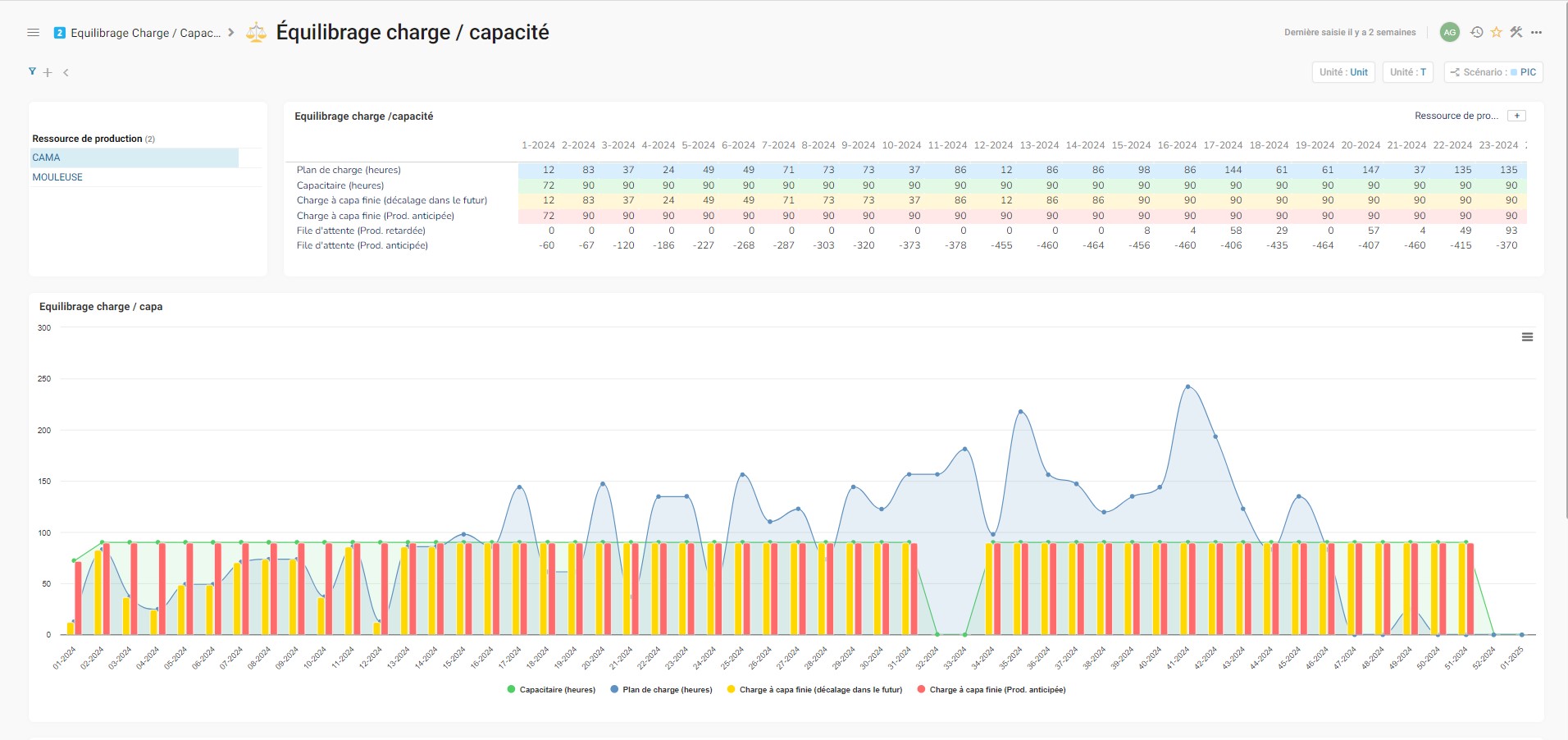Screen dimensions: 1568x740
Task: Open the Ressource de pro... selector in the table
Action: click(x=1456, y=116)
